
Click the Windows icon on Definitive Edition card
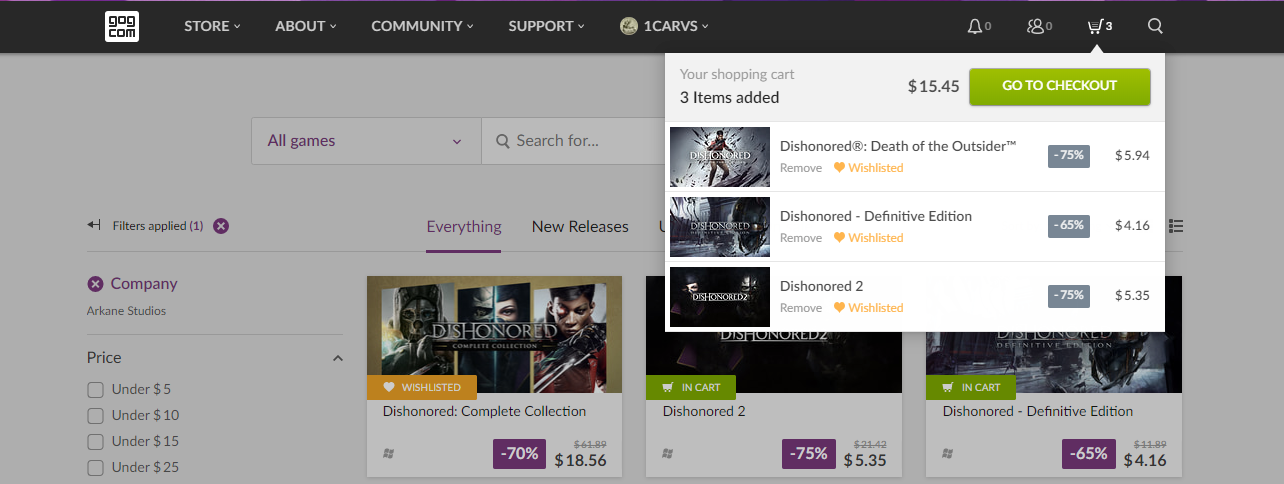pyautogui.click(x=948, y=453)
